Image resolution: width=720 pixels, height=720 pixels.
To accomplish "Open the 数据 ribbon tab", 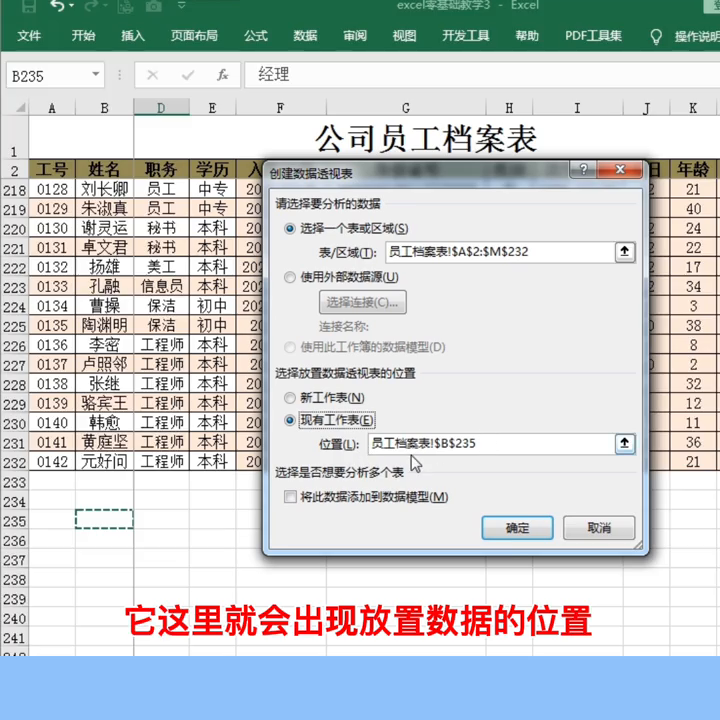I will click(305, 36).
